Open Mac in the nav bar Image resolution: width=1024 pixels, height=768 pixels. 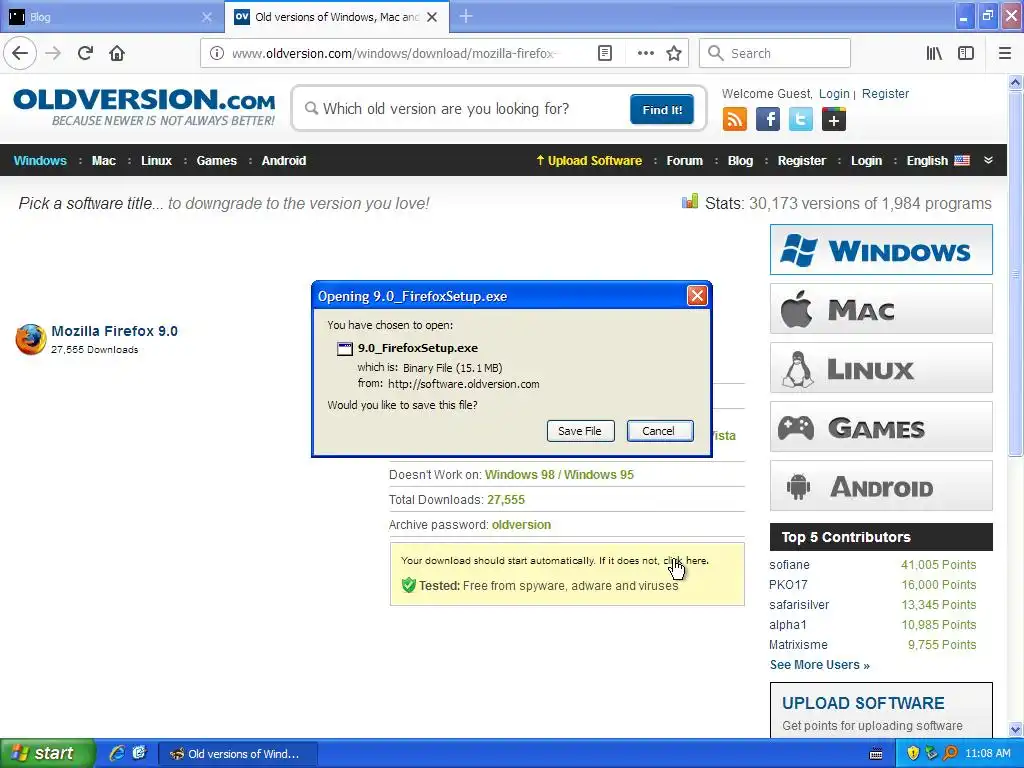pyautogui.click(x=103, y=161)
